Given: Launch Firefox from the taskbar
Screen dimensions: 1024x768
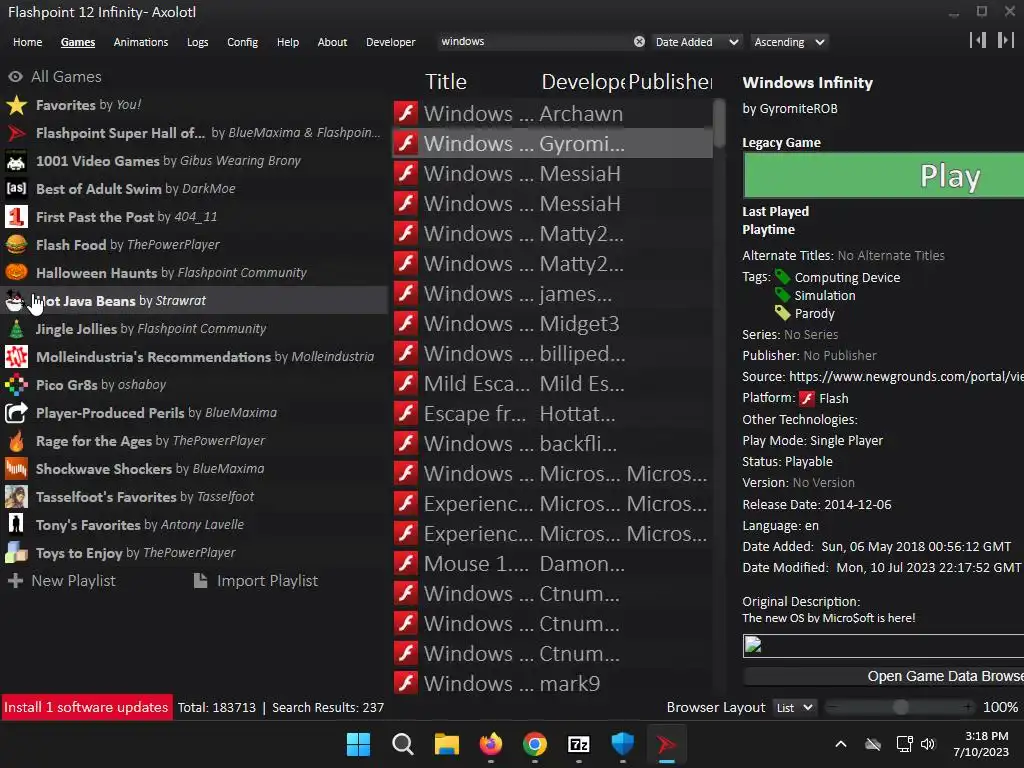Looking at the screenshot, I should click(491, 744).
